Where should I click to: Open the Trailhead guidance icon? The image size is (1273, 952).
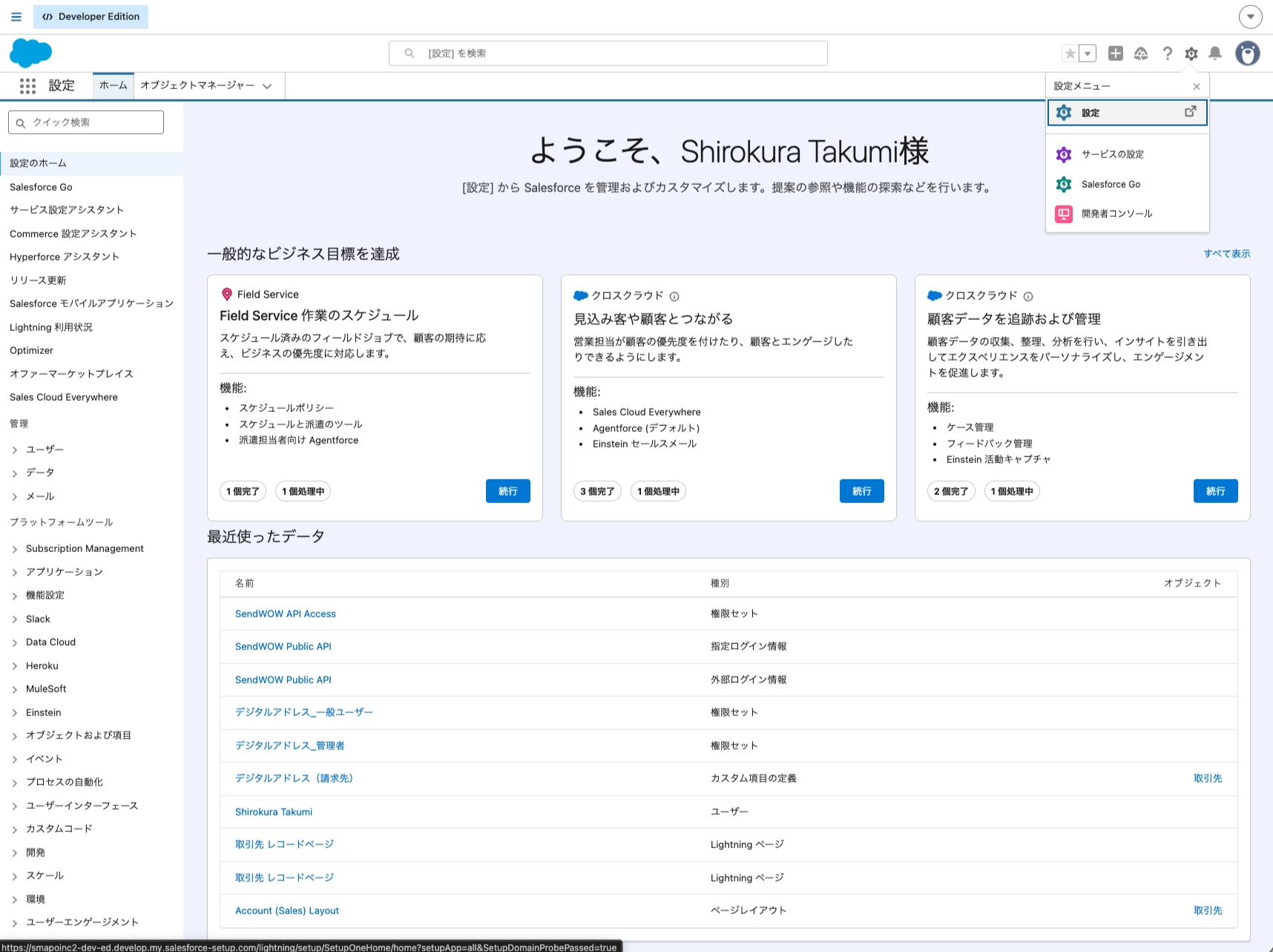tap(1141, 53)
